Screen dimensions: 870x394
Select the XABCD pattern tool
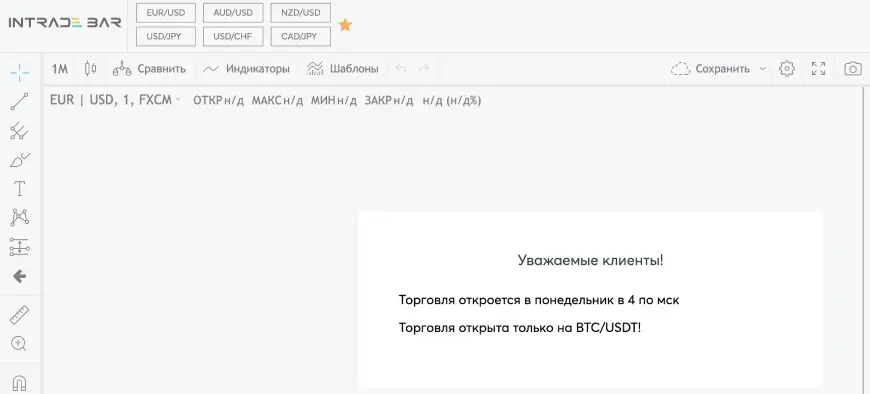point(19,218)
